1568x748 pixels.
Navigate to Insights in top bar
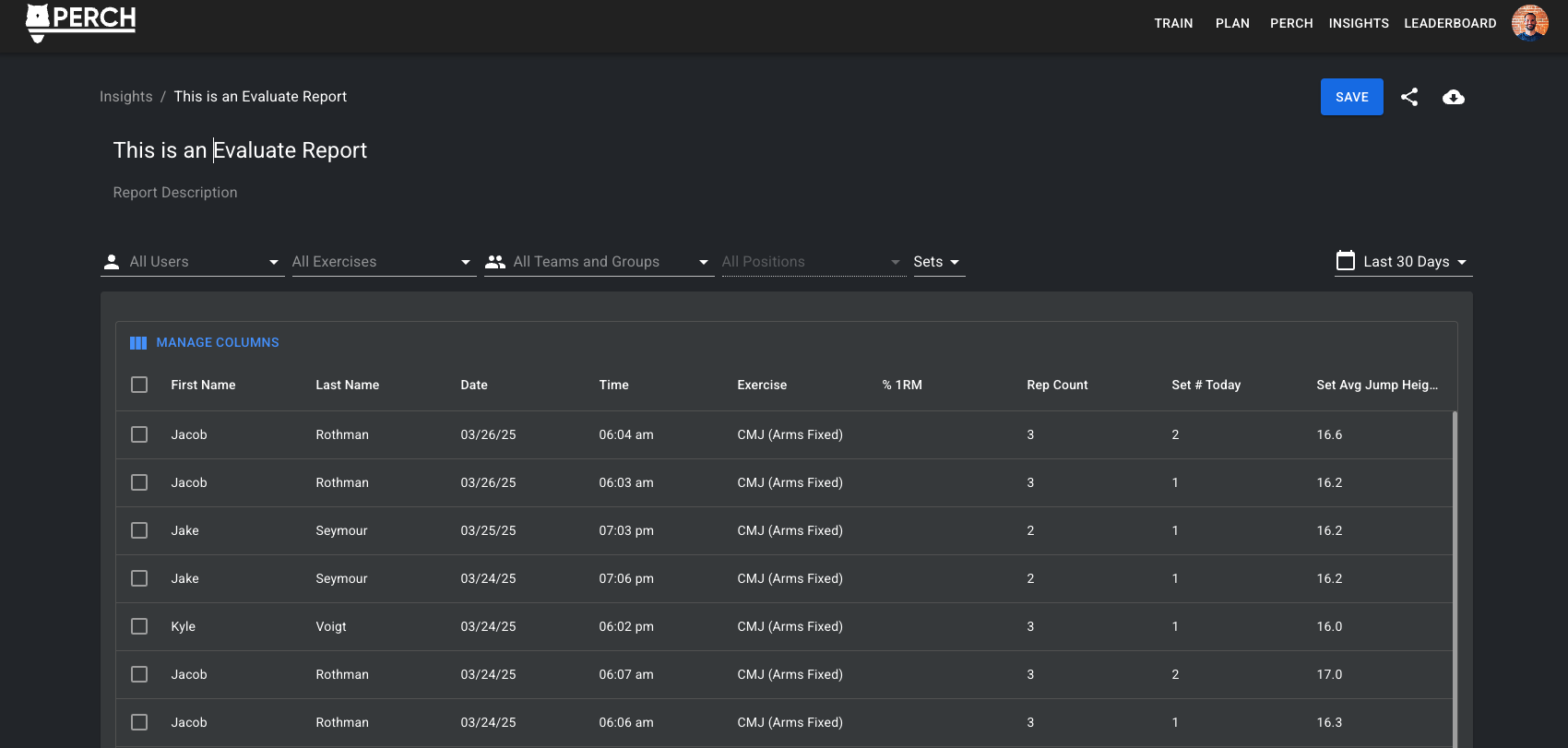(x=1359, y=23)
